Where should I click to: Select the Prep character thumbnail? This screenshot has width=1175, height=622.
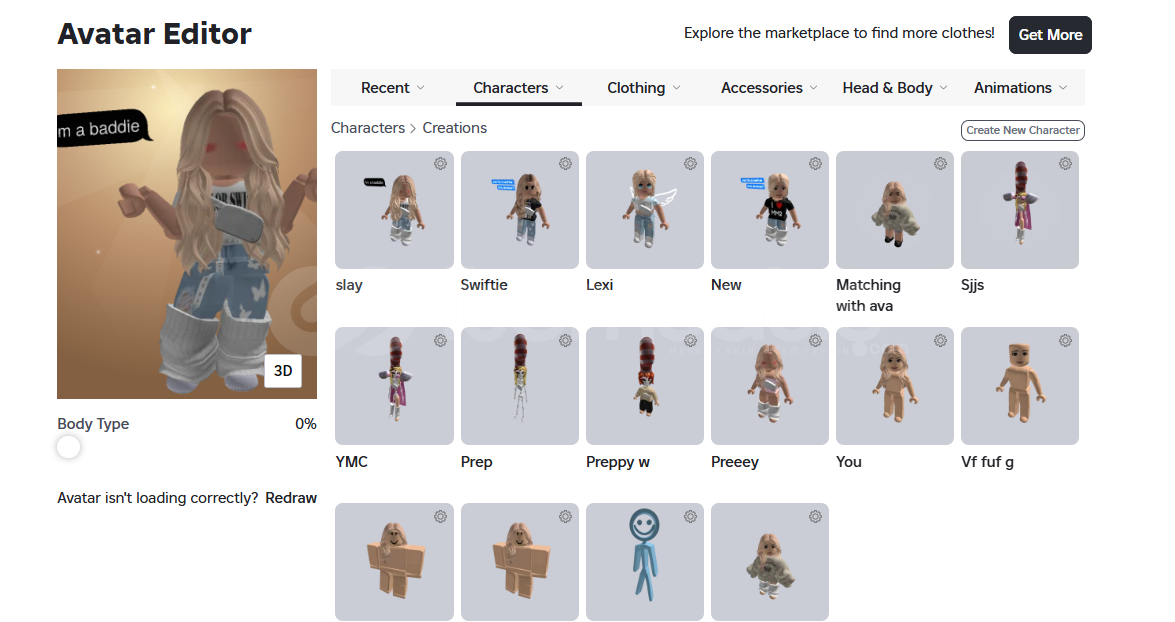tap(519, 386)
